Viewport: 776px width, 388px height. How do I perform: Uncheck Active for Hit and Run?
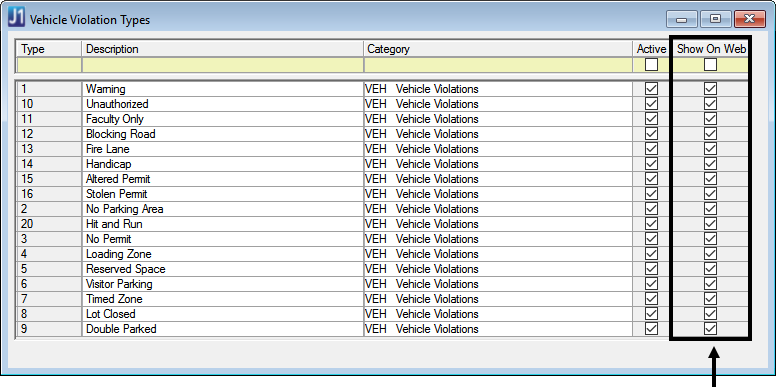651,224
